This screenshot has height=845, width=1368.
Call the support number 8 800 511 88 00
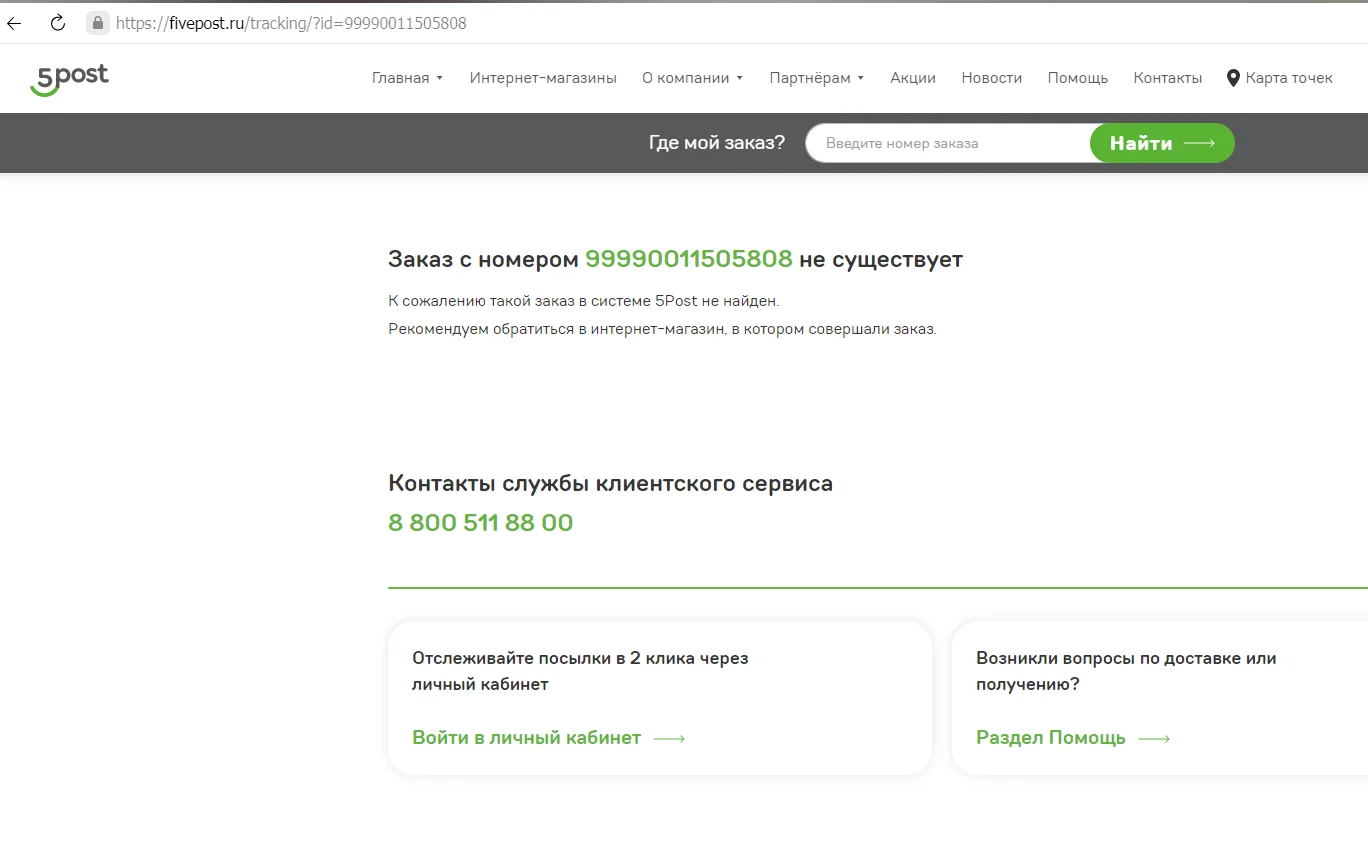[481, 523]
